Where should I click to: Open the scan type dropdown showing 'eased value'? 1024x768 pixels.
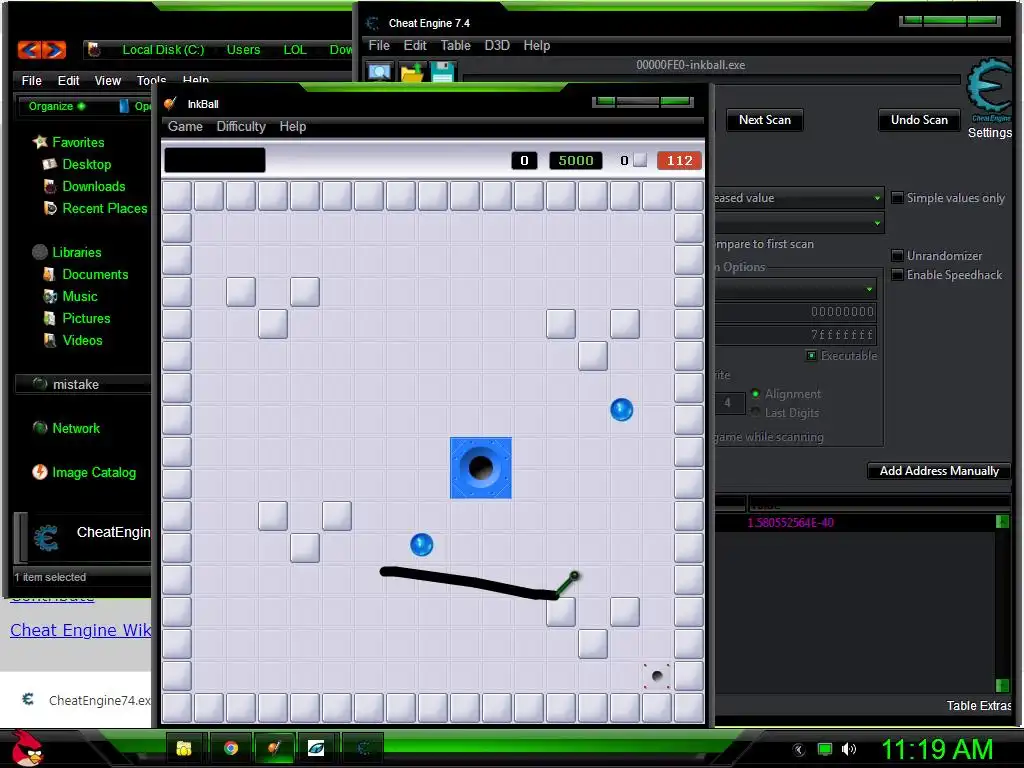point(799,198)
